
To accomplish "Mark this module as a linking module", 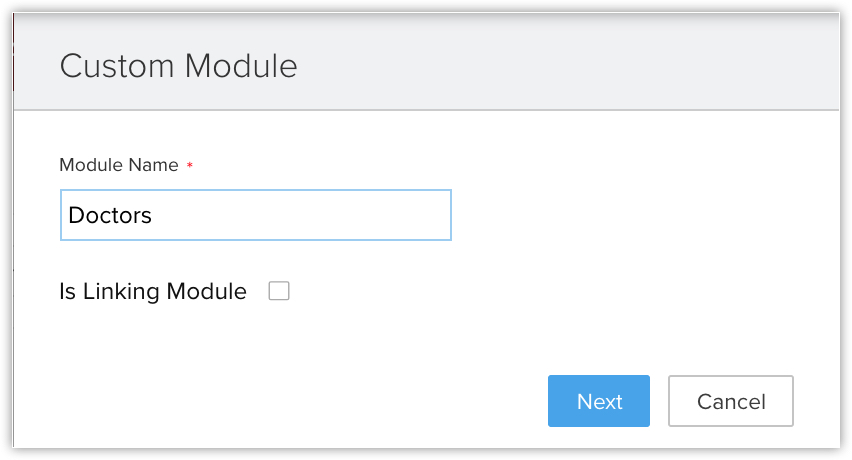I will point(279,291).
